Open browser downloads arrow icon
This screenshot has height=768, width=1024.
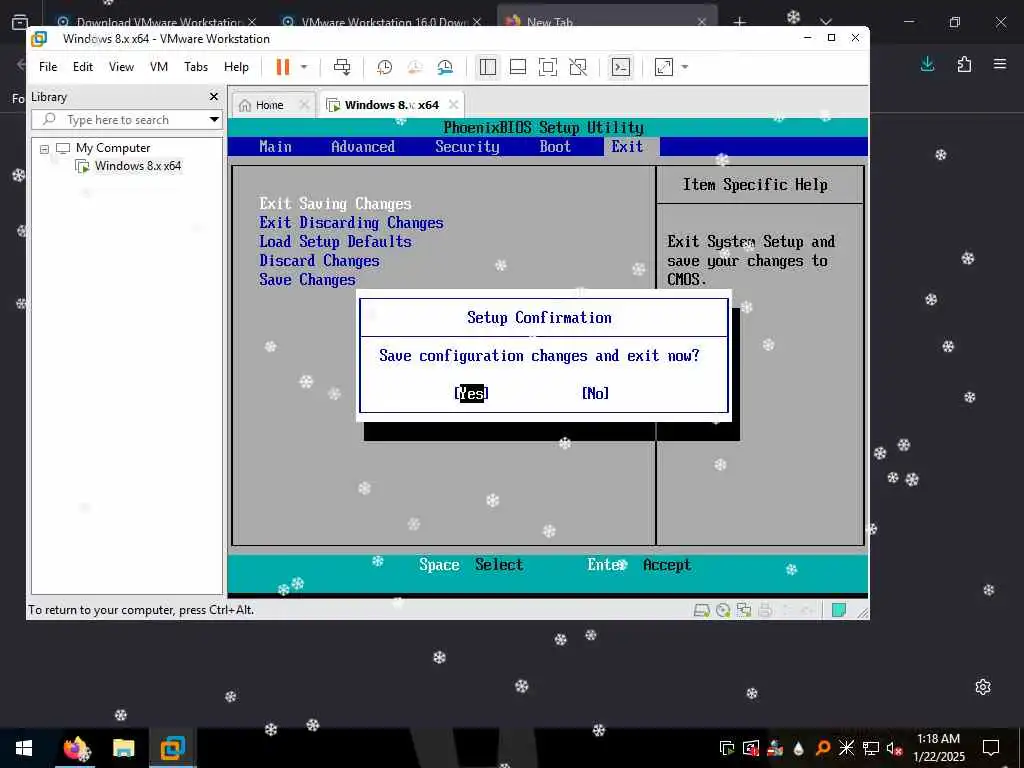tap(927, 64)
